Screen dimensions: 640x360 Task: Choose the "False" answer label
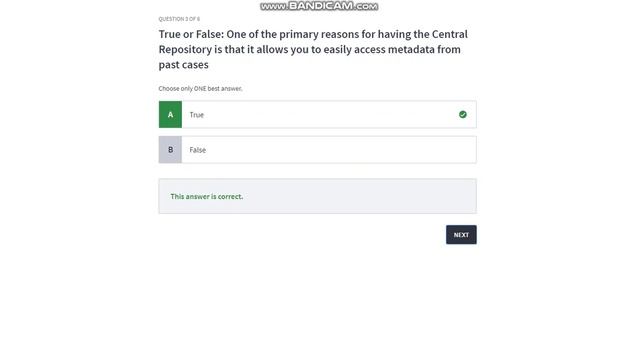pyautogui.click(x=198, y=150)
